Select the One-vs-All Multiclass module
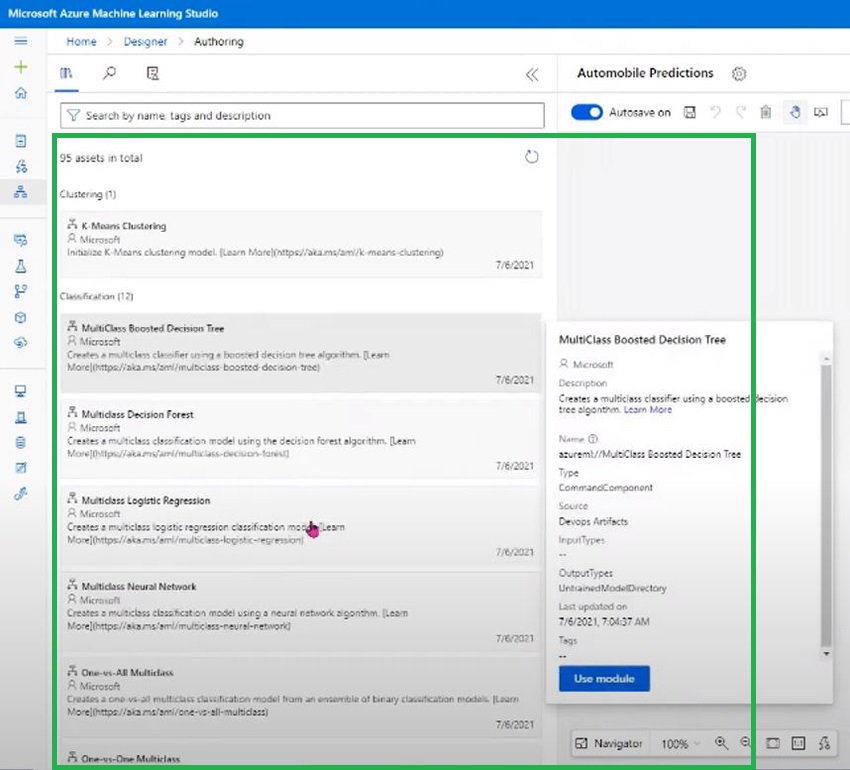Image resolution: width=850 pixels, height=770 pixels. tap(301, 697)
